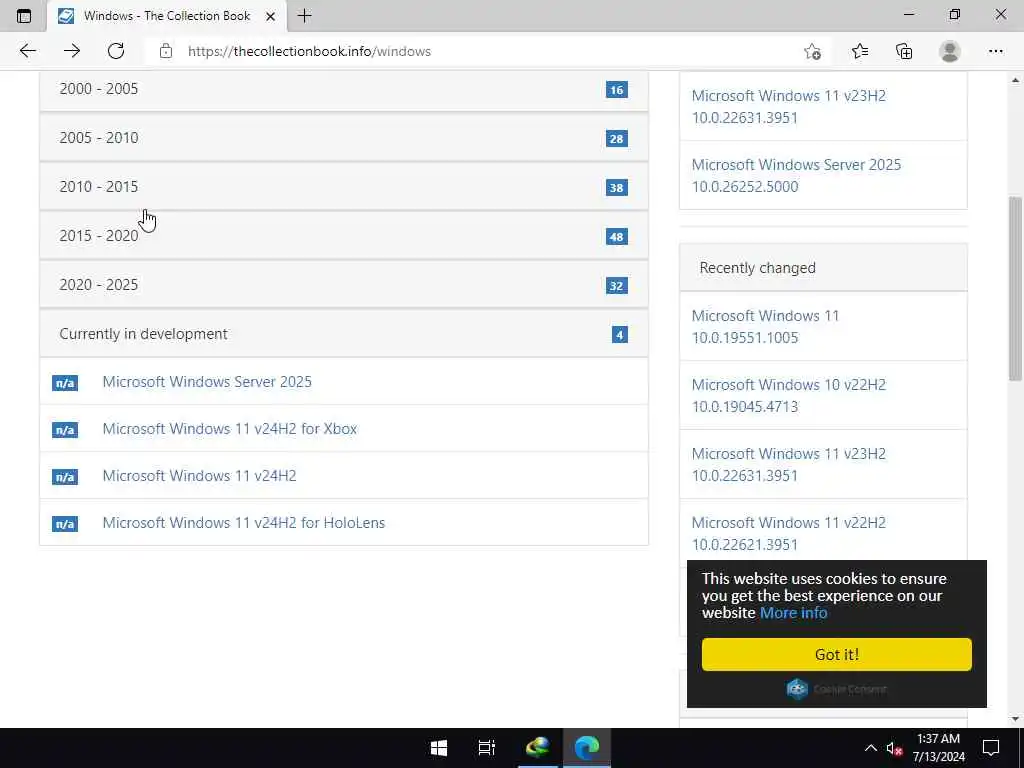Screen dimensions: 1024x768
Task: Open the Favorites list
Action: coord(860,51)
